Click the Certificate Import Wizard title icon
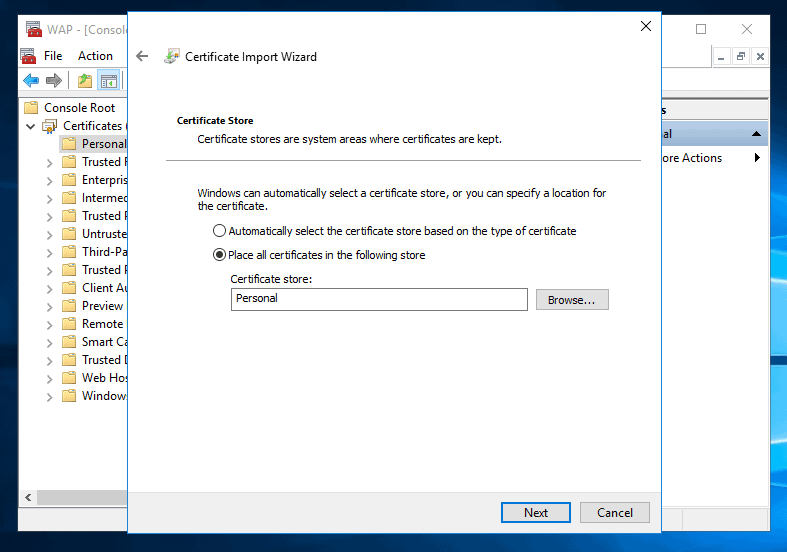The height and width of the screenshot is (552, 787). coord(172,56)
